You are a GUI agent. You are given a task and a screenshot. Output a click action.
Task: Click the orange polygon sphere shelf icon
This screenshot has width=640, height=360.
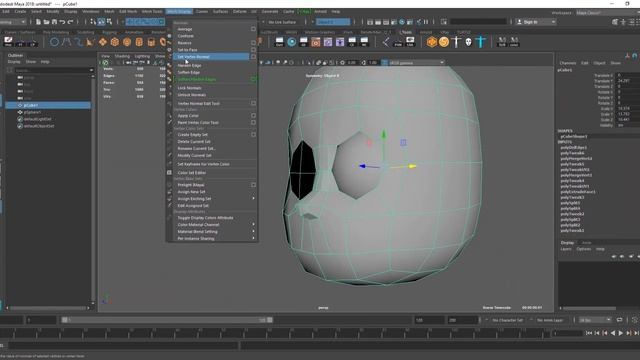click(127, 42)
